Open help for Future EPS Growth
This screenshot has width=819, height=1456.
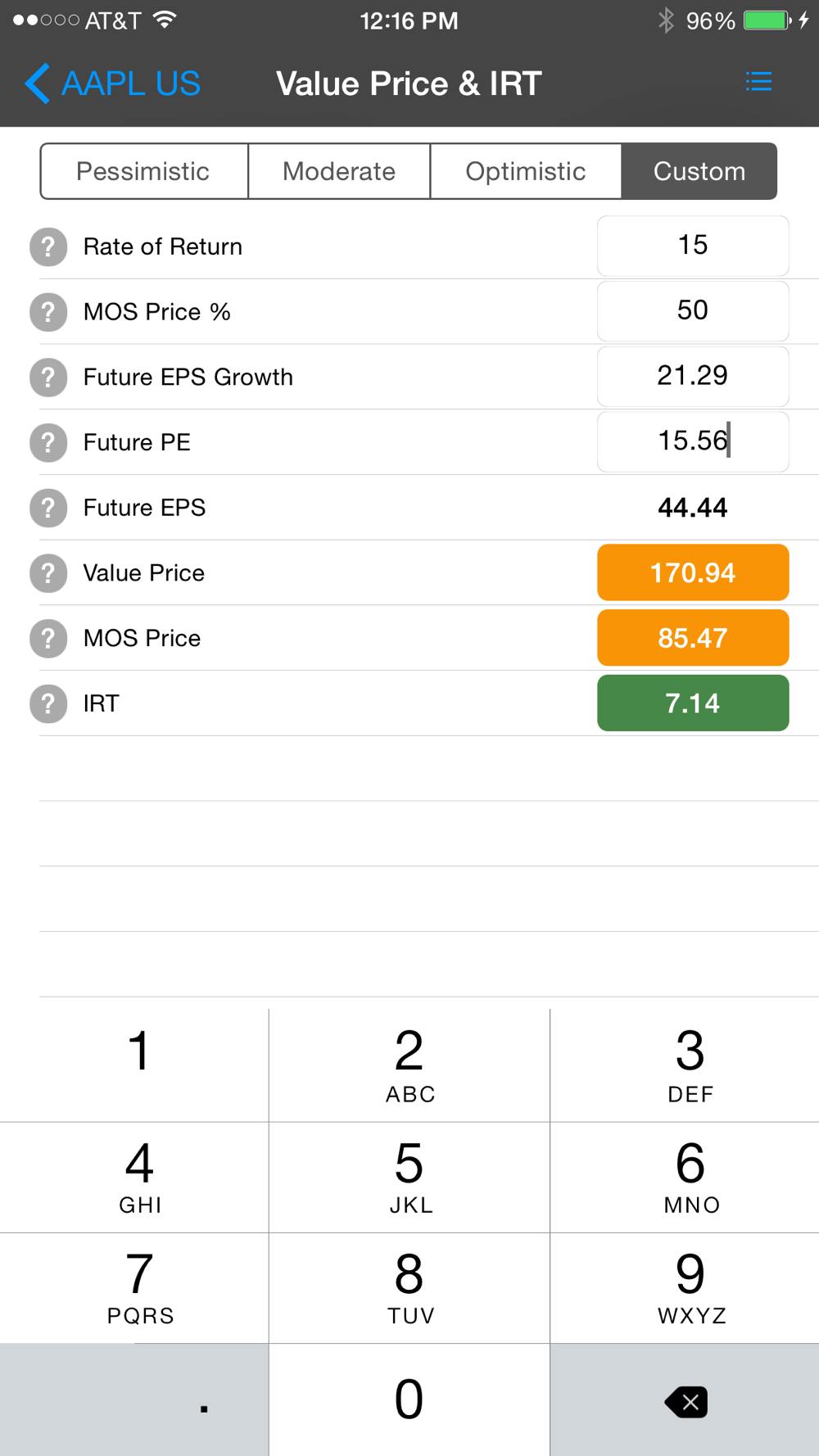(x=48, y=378)
